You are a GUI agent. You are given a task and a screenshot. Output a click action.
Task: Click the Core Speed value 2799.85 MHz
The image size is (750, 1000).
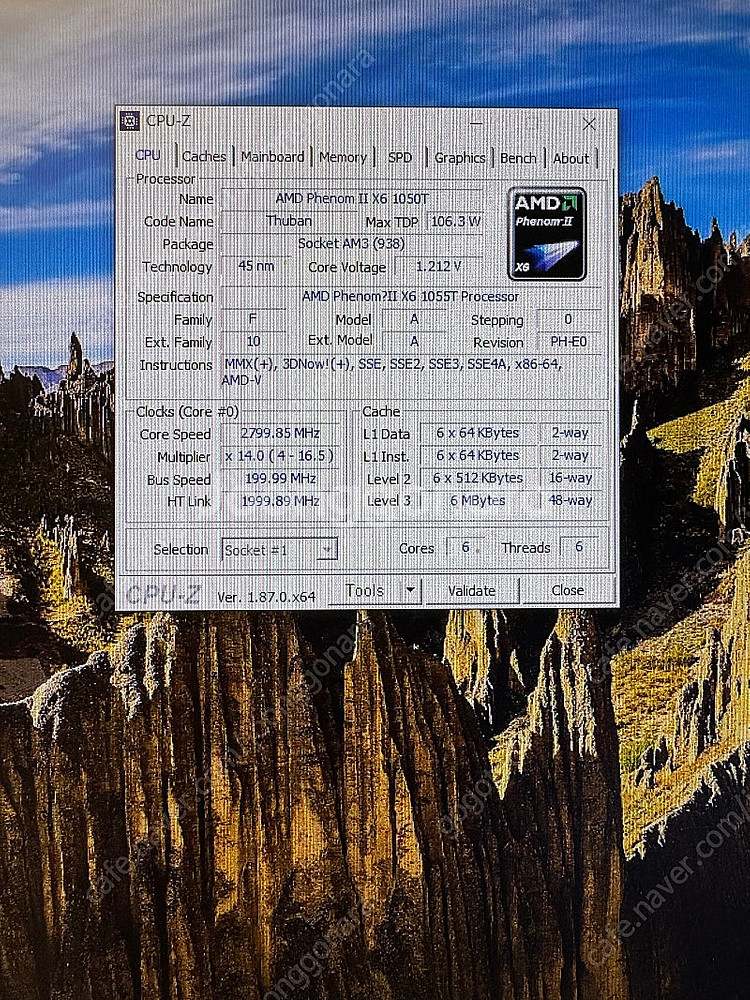280,434
